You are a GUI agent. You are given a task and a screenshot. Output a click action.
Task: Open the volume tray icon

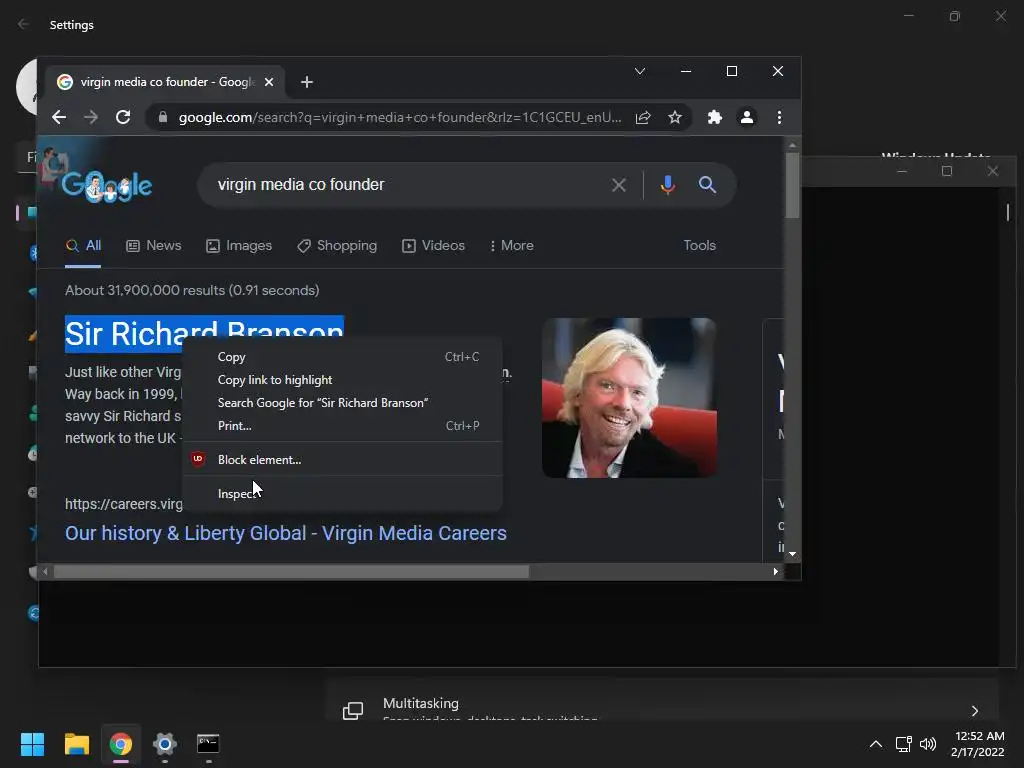(928, 744)
